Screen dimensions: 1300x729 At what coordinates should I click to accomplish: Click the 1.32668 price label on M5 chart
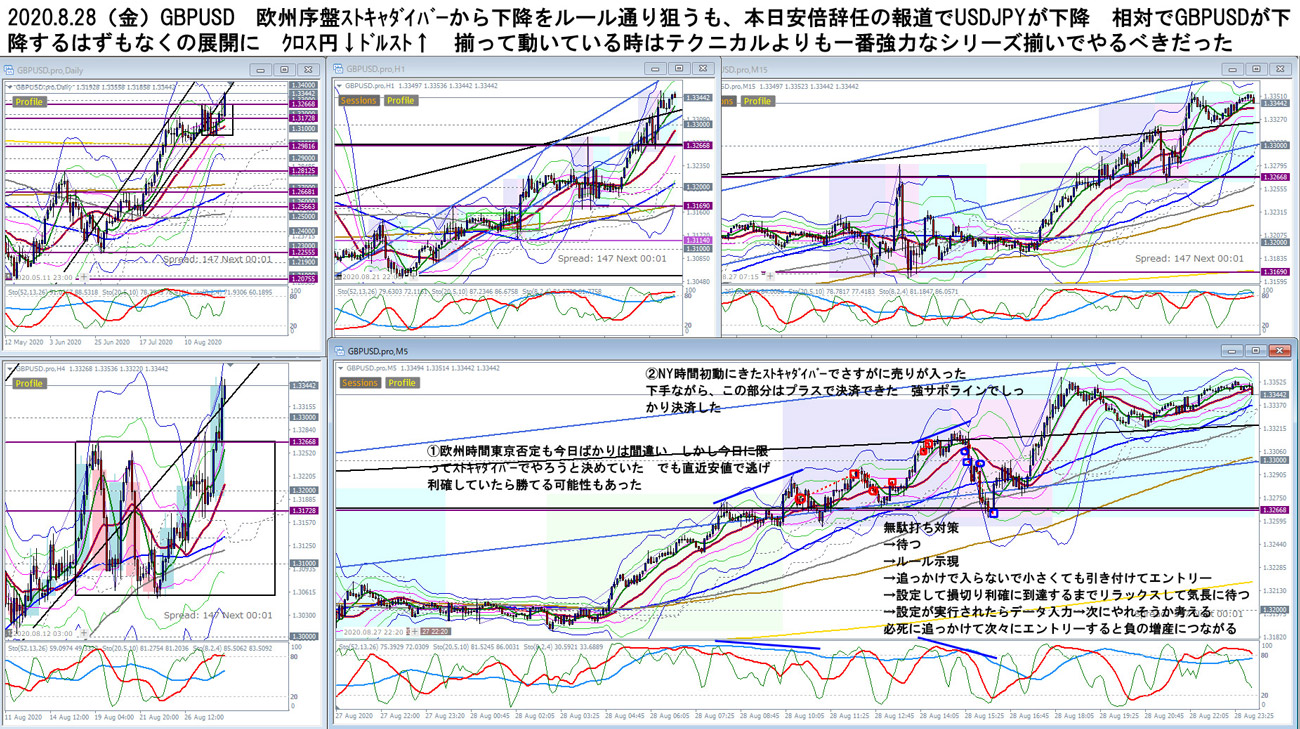1274,510
